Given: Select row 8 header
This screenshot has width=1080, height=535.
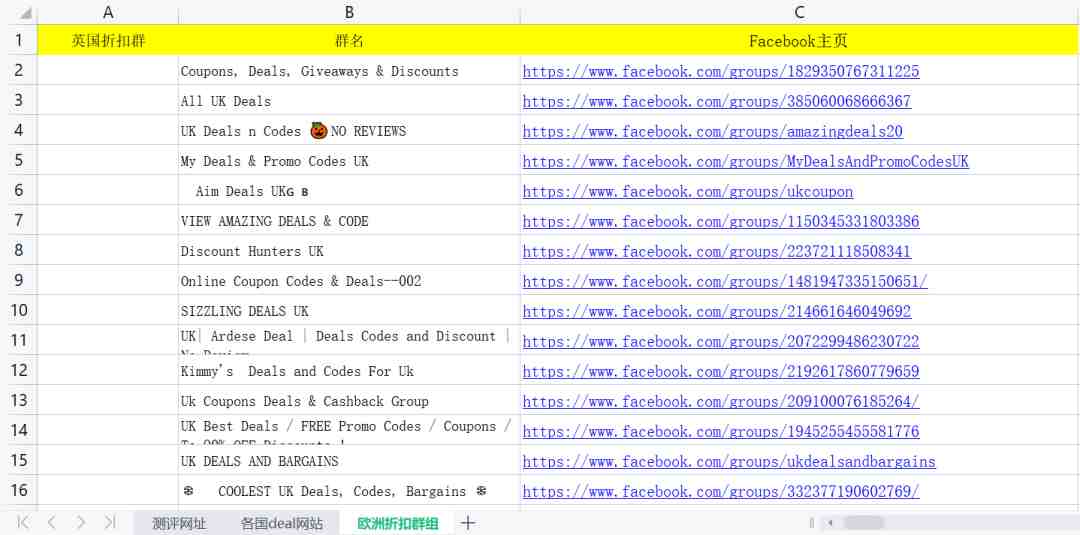Looking at the screenshot, I should [19, 250].
